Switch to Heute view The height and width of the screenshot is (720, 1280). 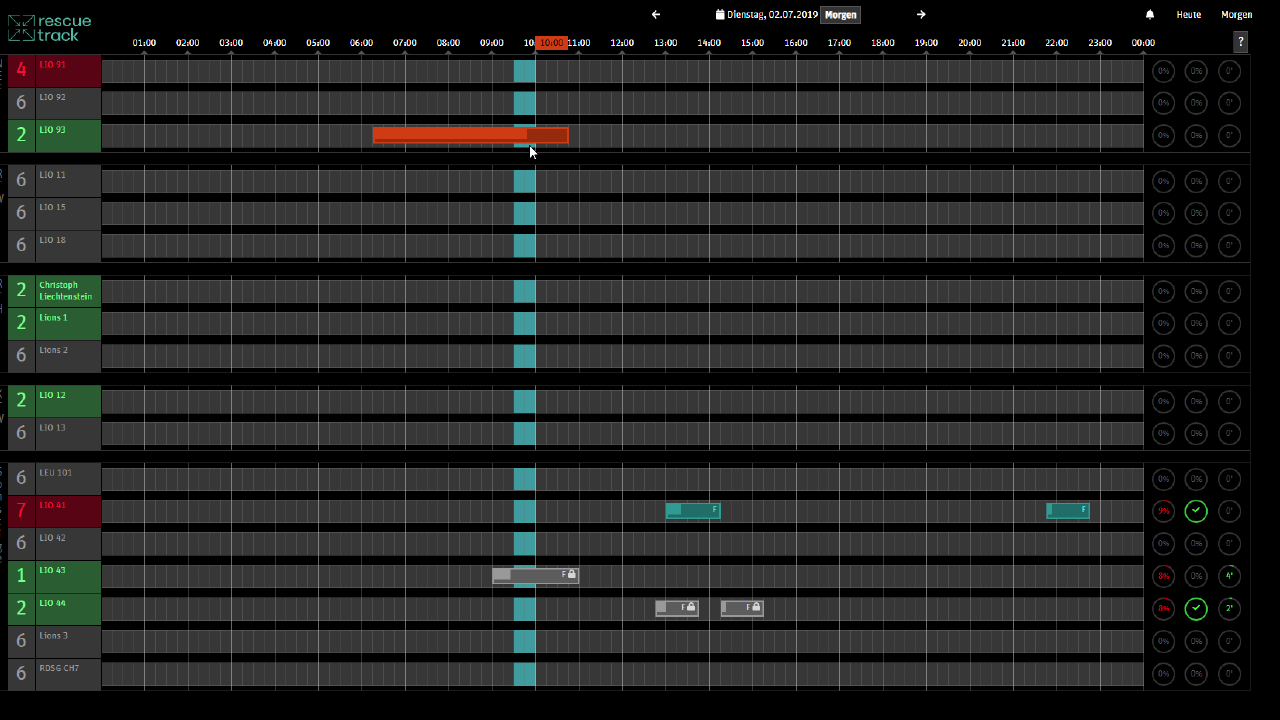point(1189,15)
